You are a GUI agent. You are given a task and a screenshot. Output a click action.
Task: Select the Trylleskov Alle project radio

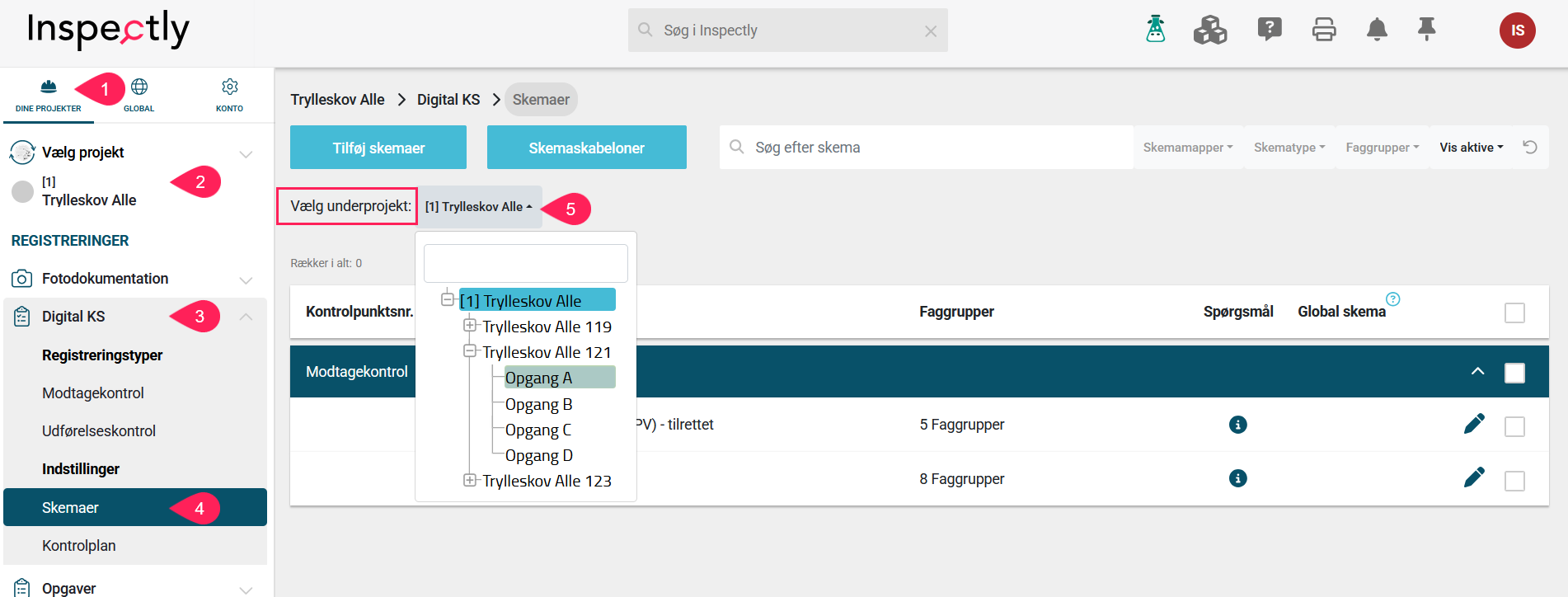(22, 191)
